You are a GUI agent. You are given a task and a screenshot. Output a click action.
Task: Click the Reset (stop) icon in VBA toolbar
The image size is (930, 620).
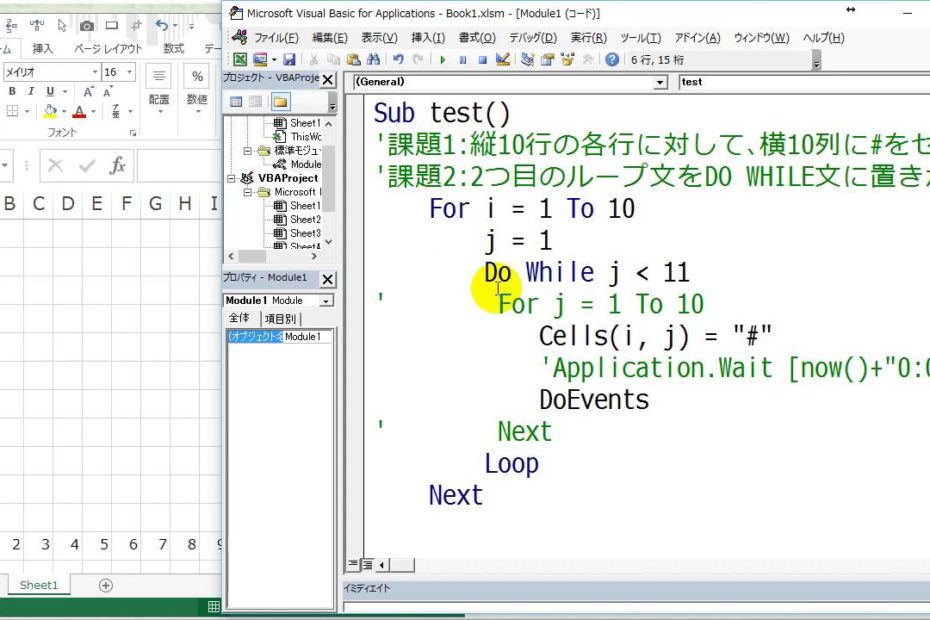[481, 60]
